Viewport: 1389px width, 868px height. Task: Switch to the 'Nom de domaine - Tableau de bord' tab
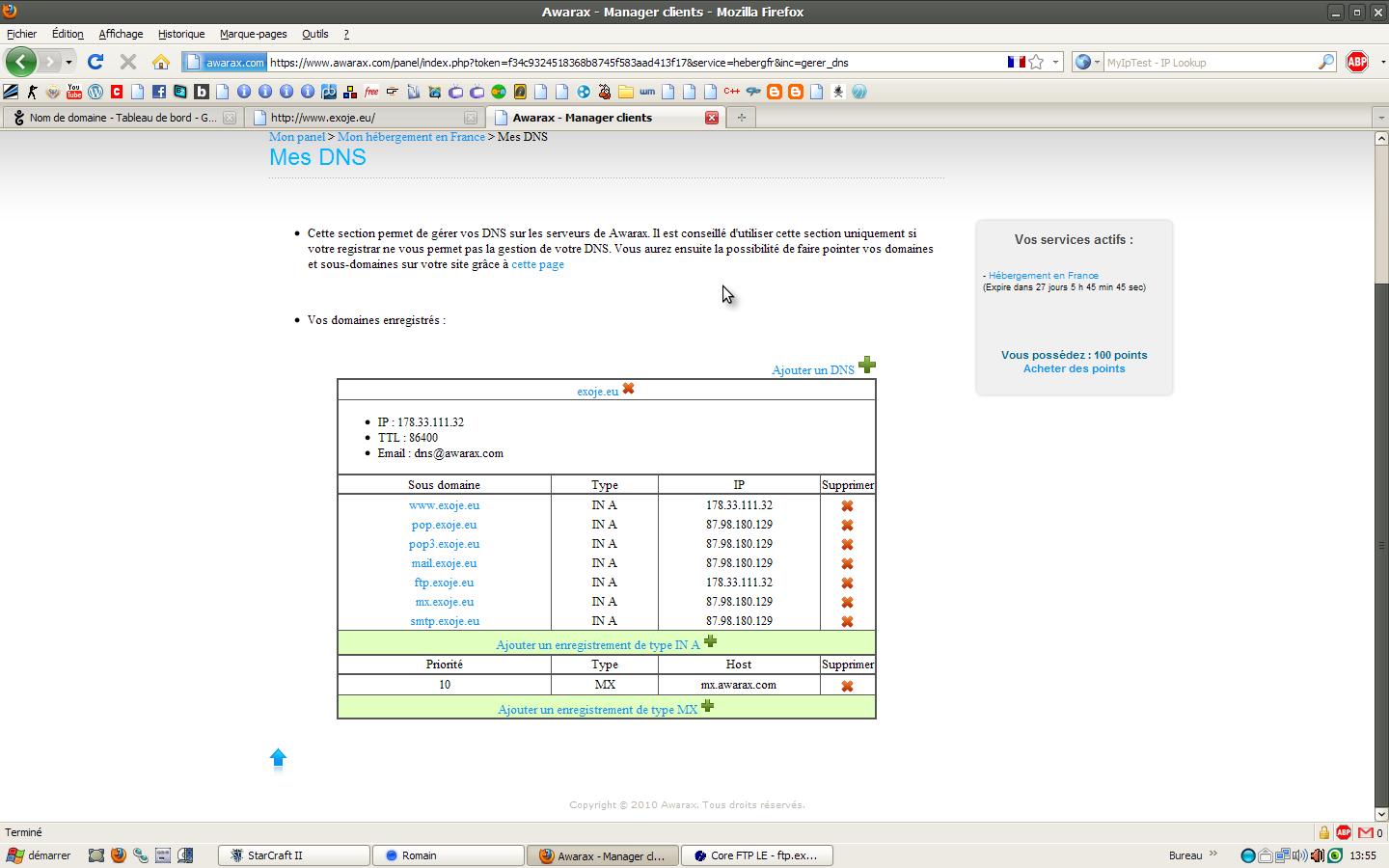click(122, 118)
